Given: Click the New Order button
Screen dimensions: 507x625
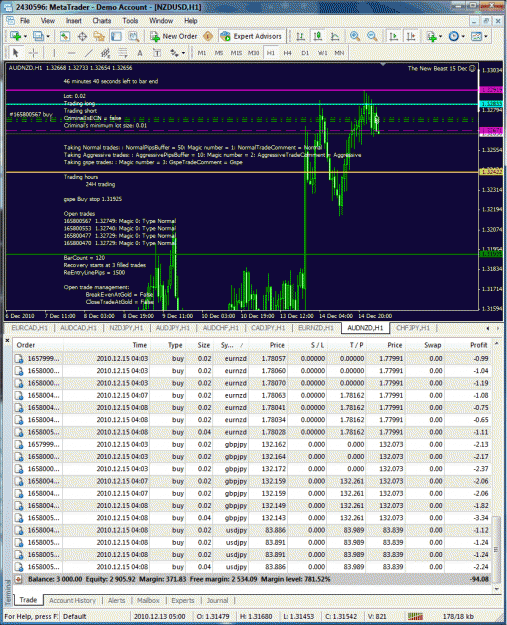Looking at the screenshot, I should coord(174,36).
